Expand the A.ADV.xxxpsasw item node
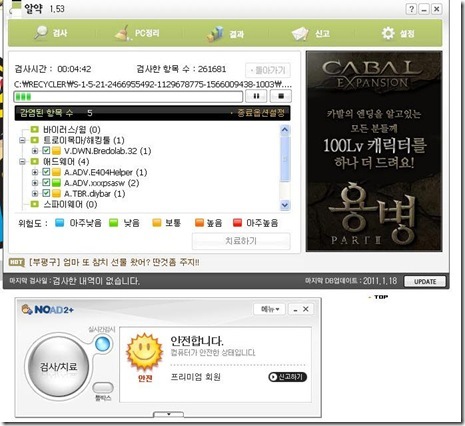The image size is (465, 426). pos(35,183)
